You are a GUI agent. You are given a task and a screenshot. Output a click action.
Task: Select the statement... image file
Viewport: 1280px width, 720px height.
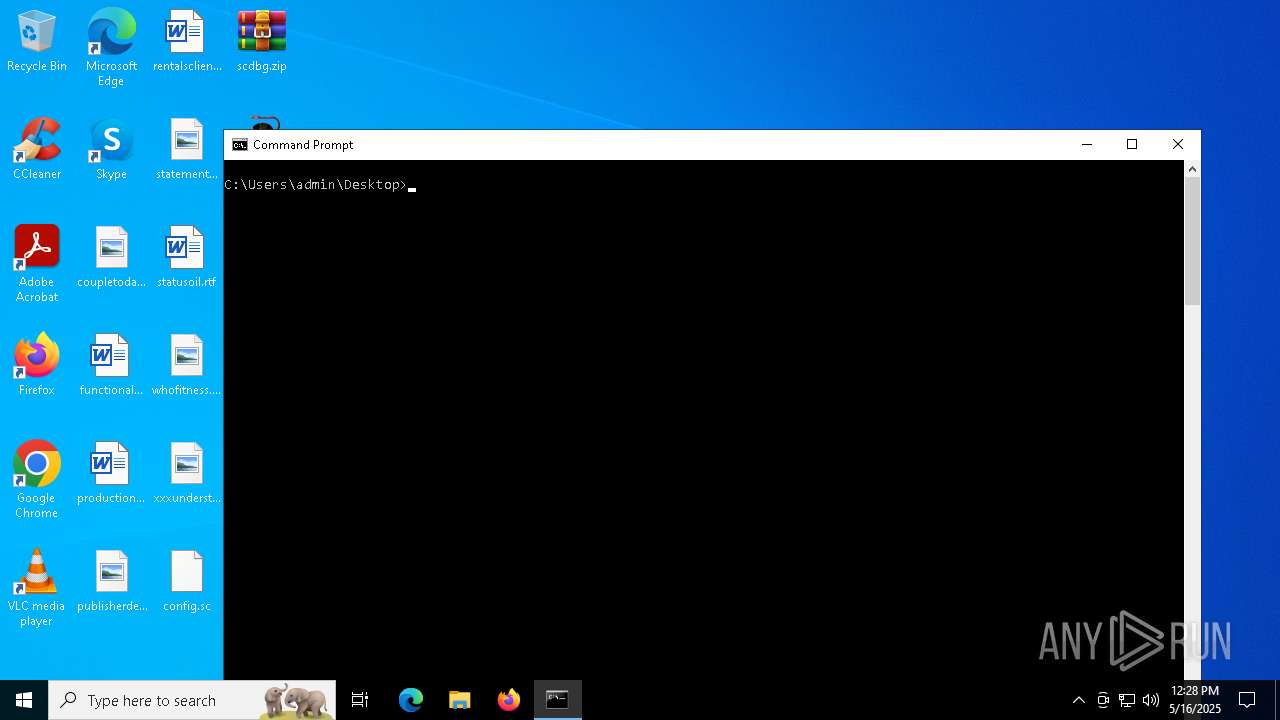[187, 150]
